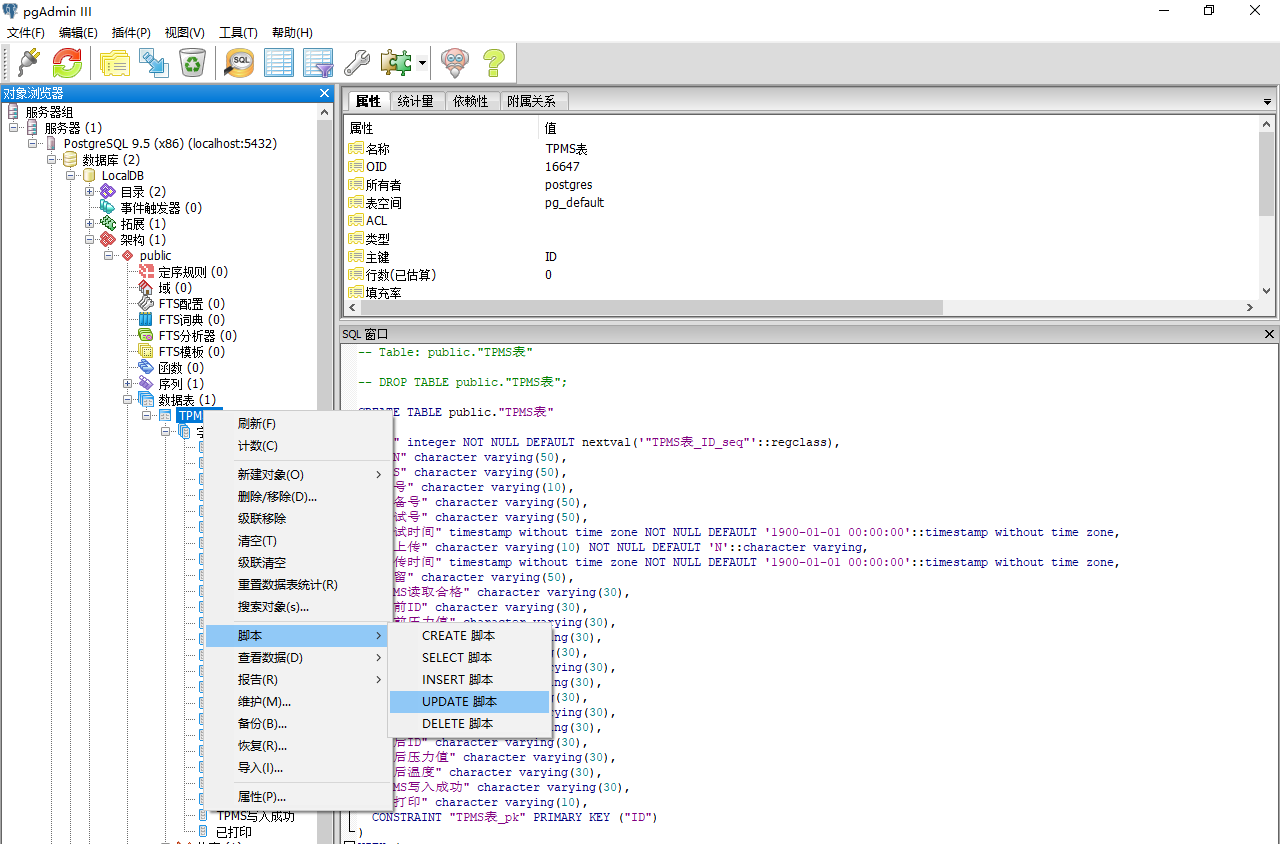Click the add server connection plug icon
This screenshot has height=844, width=1280.
coord(27,63)
